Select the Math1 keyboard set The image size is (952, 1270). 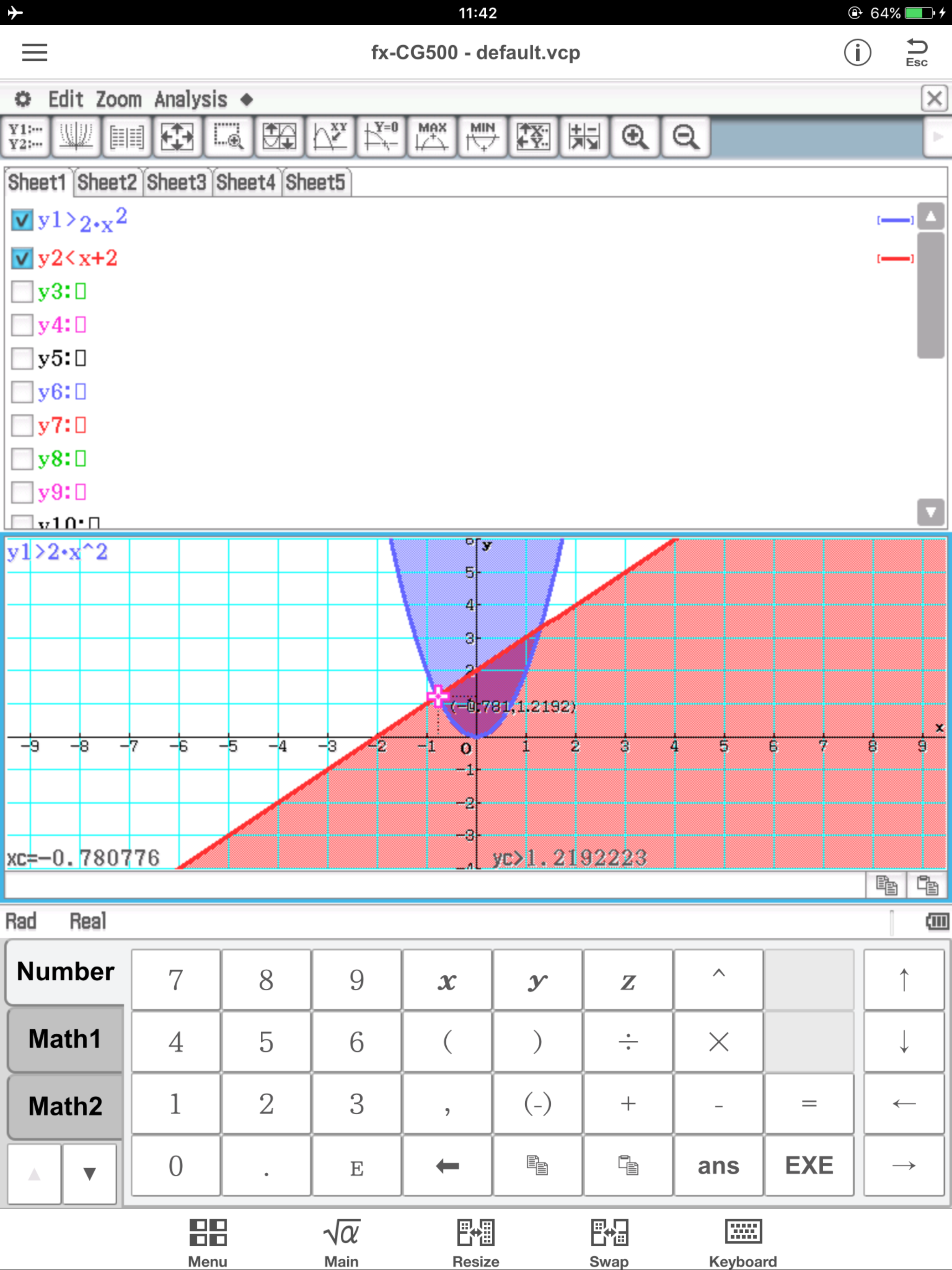point(65,1038)
